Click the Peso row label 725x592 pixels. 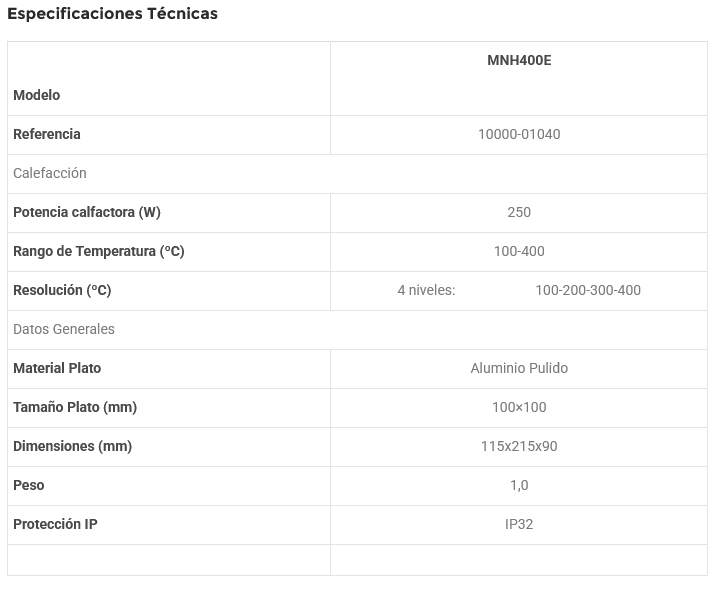coord(29,485)
